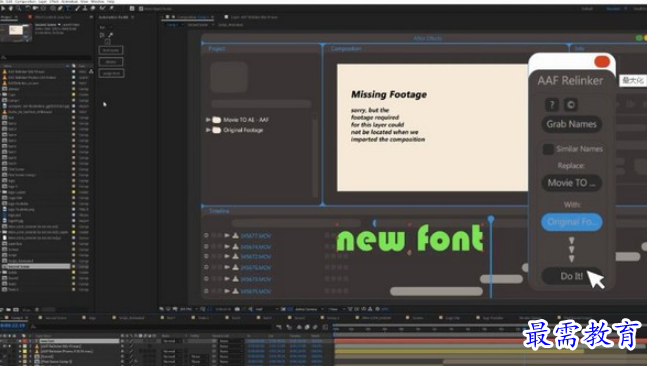Enable the Similar Names checkbox

click(x=548, y=149)
